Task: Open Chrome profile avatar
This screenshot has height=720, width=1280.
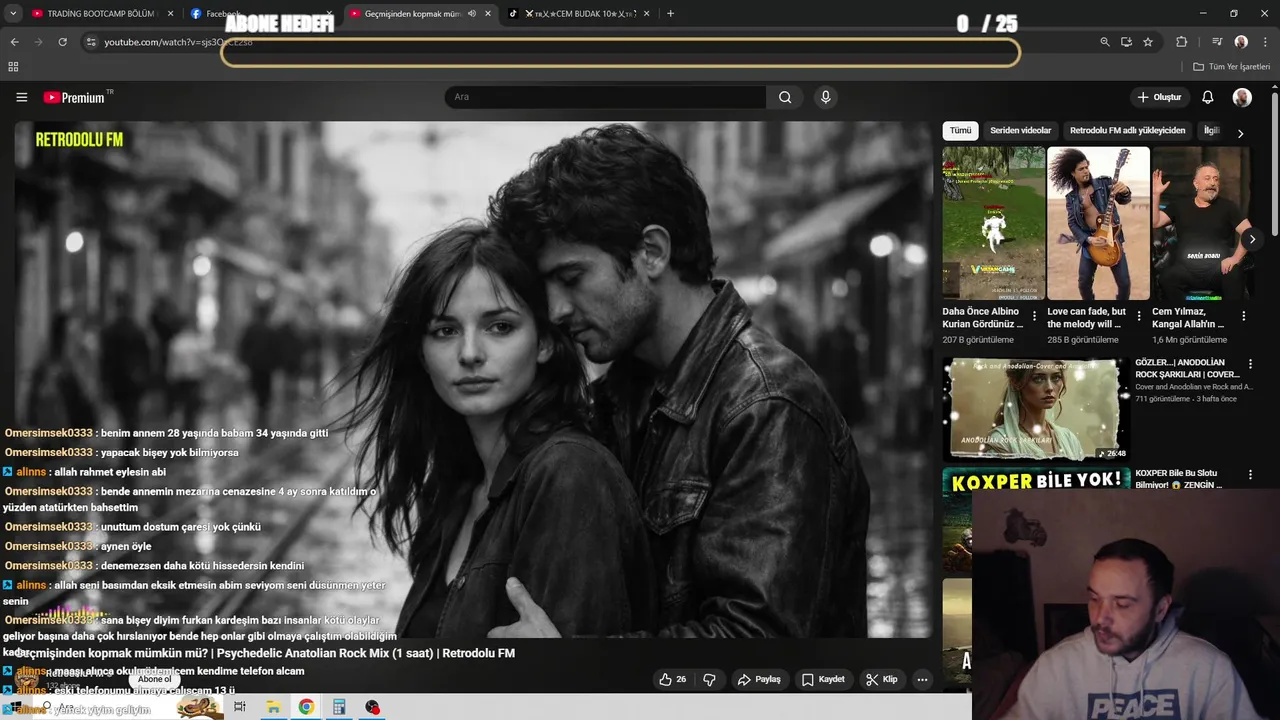Action: point(1241,42)
